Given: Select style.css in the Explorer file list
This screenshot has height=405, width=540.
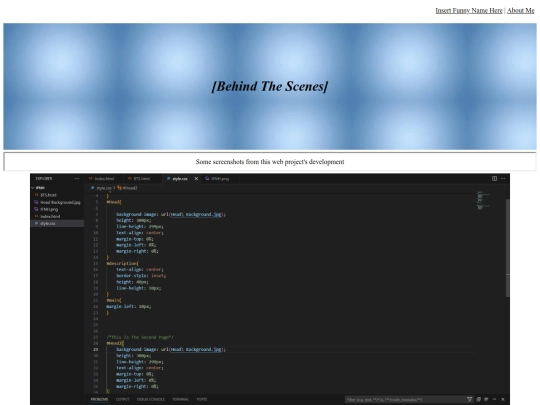Looking at the screenshot, I should pyautogui.click(x=57, y=224).
